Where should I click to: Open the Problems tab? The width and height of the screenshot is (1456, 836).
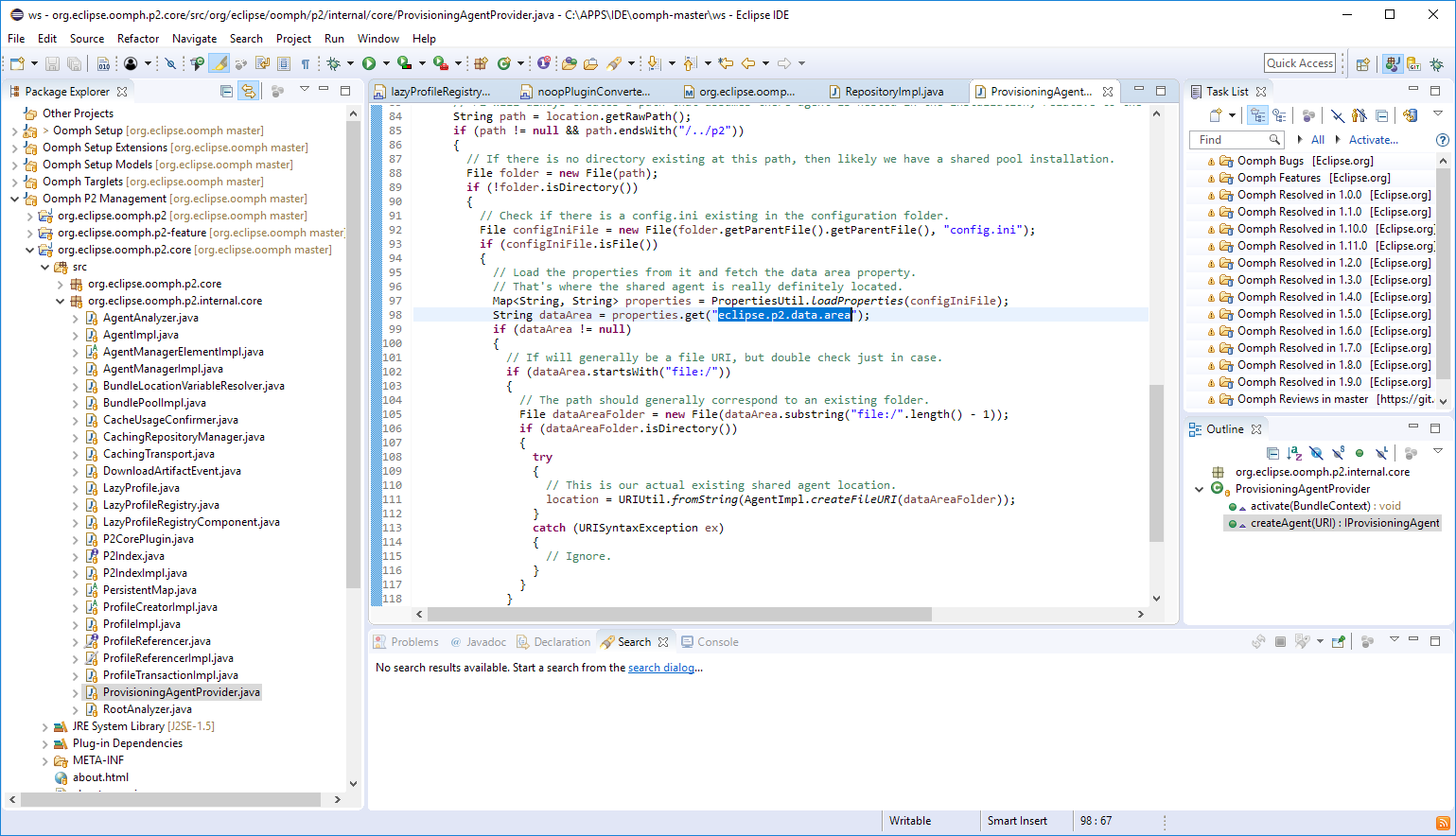coord(406,642)
